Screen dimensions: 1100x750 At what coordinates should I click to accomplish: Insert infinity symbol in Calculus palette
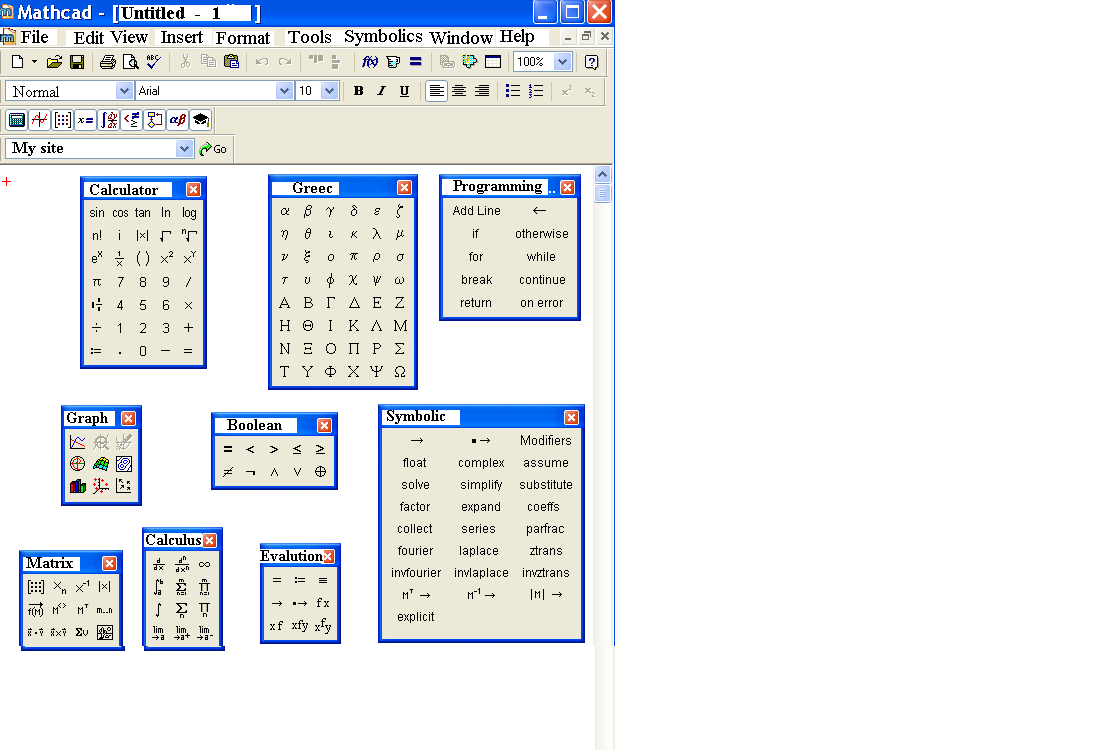tap(204, 565)
